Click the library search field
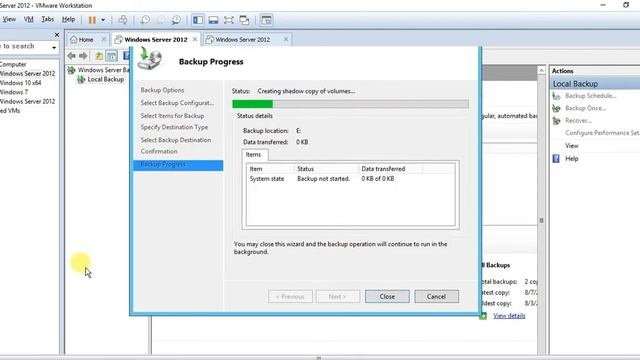 pos(24,47)
